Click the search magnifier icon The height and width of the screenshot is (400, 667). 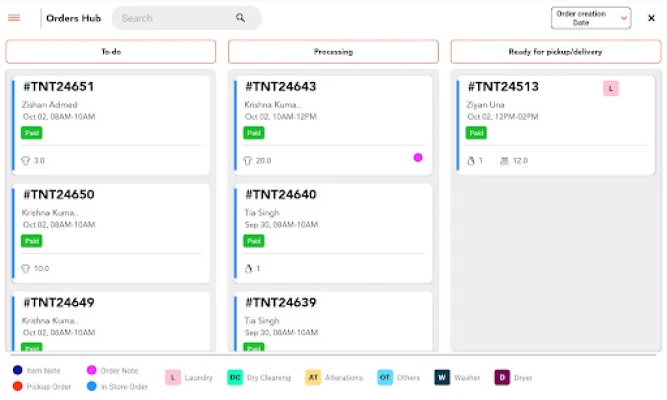point(240,18)
